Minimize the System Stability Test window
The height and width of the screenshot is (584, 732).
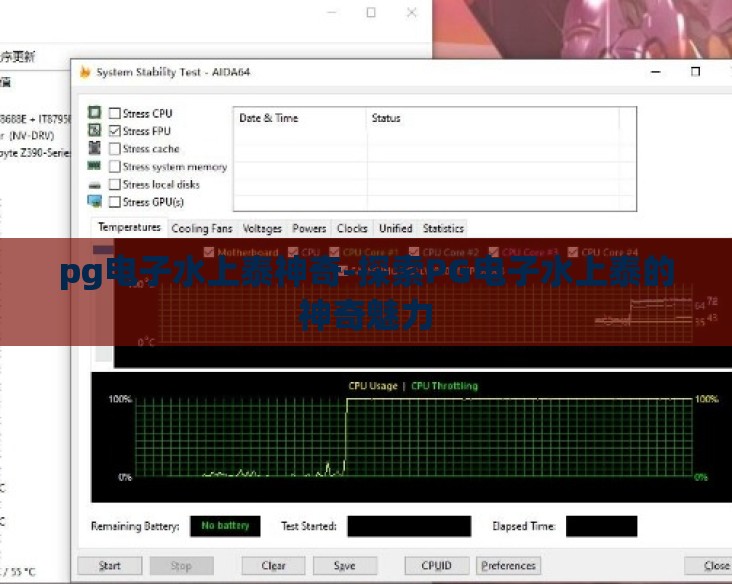655,72
